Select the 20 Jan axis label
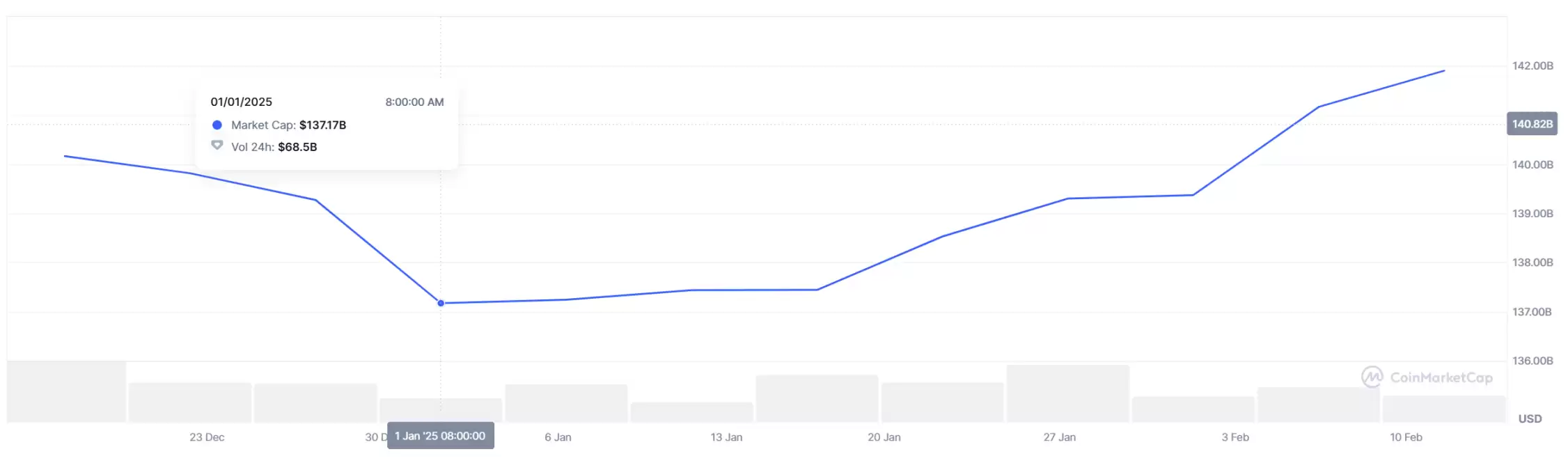This screenshot has width=1568, height=461. click(x=884, y=437)
